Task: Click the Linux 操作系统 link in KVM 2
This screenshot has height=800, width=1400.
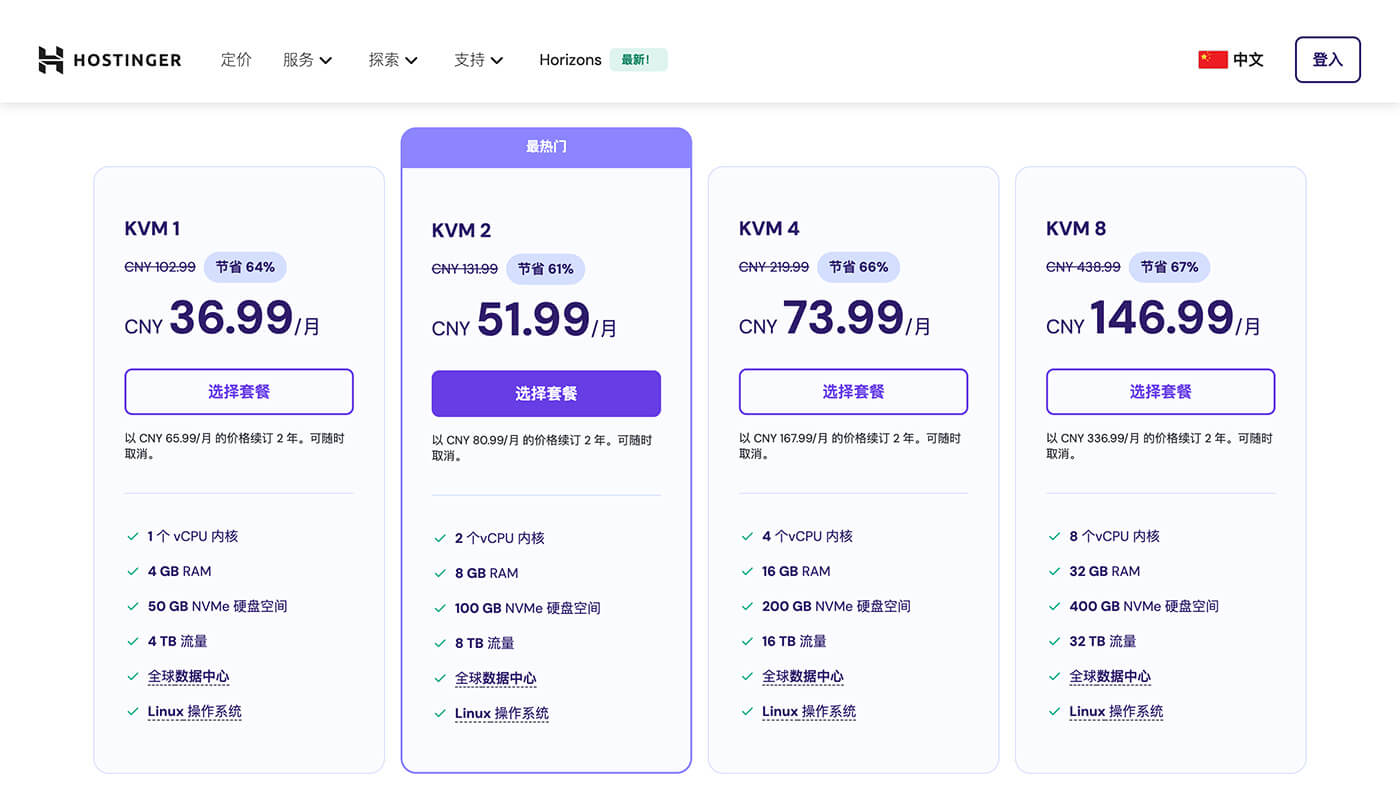Action: 502,713
